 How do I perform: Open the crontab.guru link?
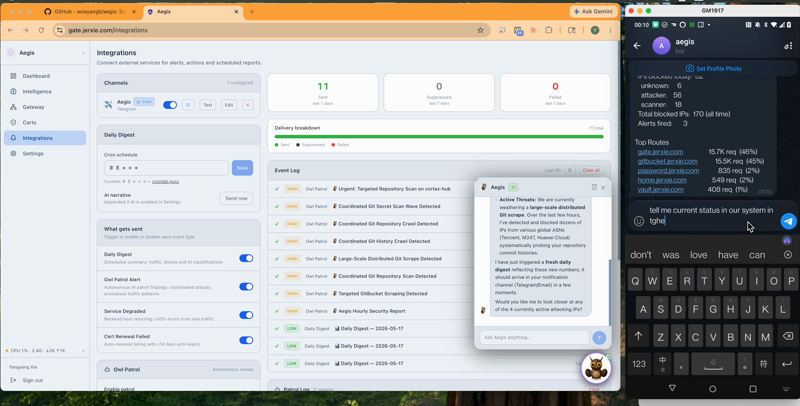[x=165, y=182]
